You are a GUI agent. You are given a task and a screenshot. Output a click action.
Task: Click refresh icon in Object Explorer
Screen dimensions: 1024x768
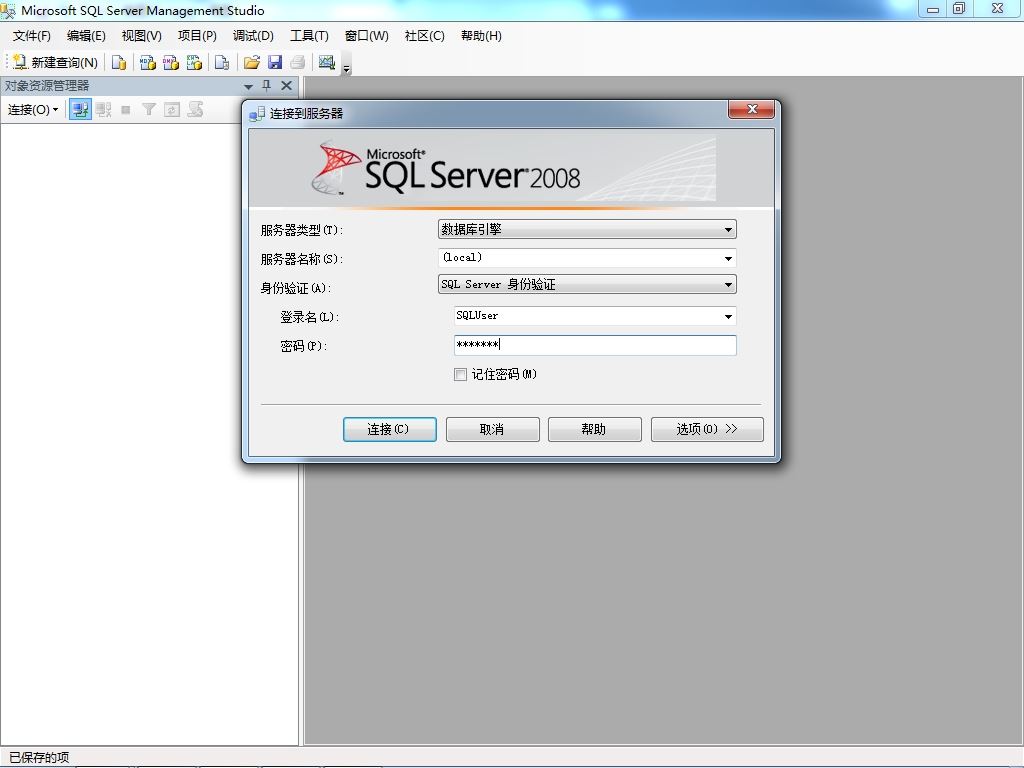(x=172, y=110)
